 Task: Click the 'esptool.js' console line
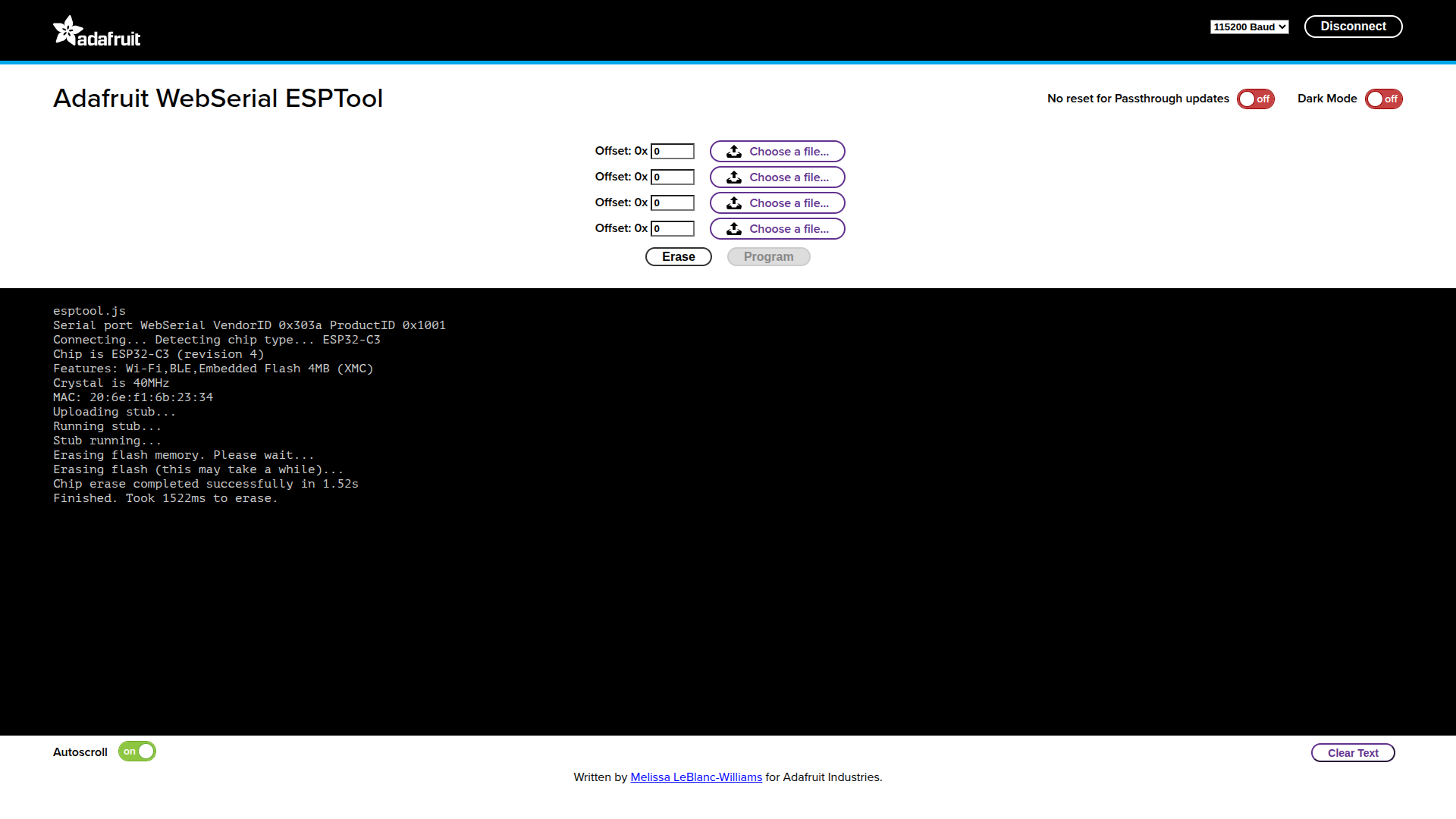click(x=89, y=311)
